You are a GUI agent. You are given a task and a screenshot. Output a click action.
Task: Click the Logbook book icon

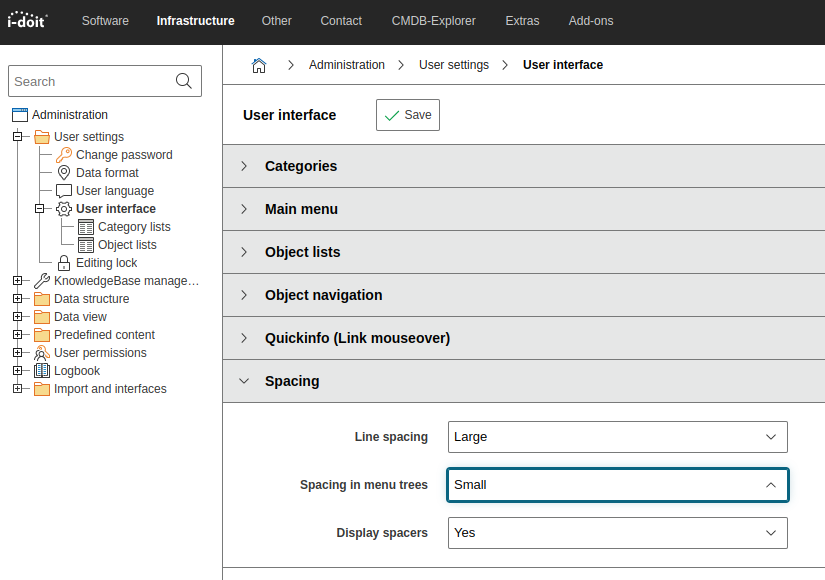click(x=42, y=371)
